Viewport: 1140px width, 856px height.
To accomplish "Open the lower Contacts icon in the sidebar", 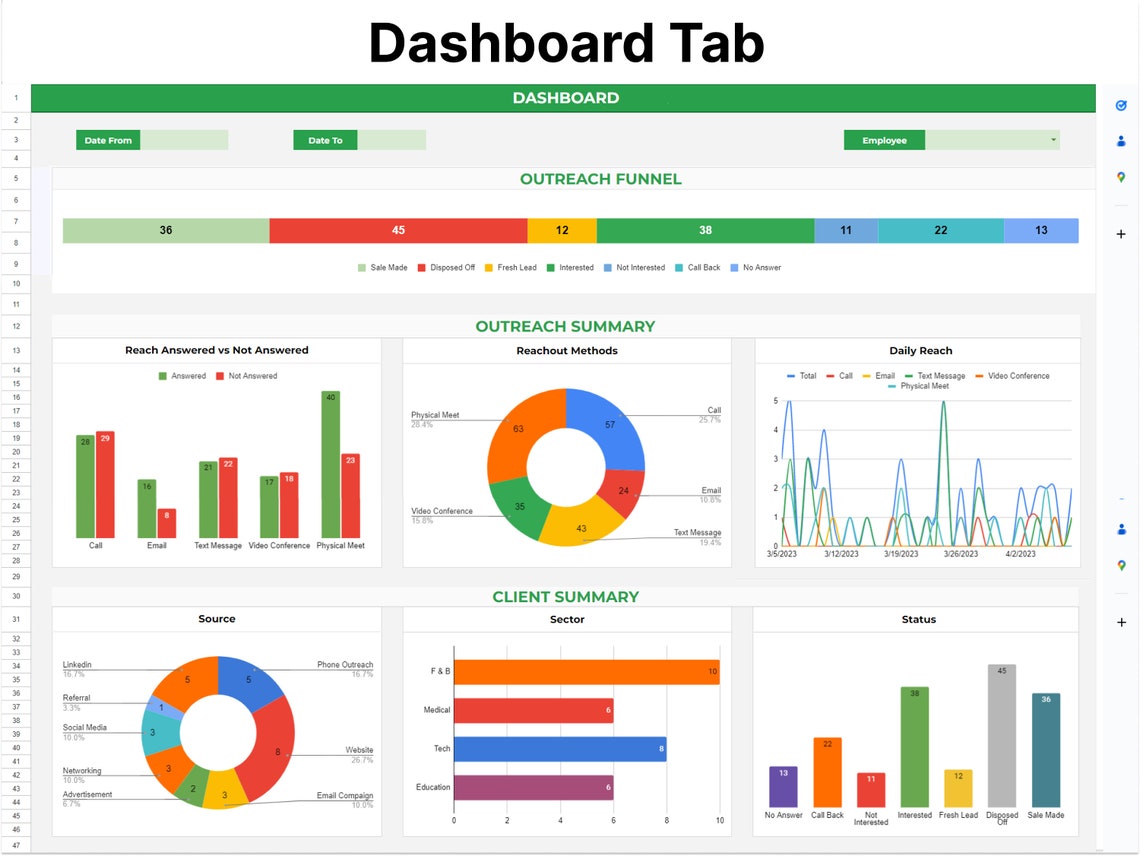I will click(1122, 529).
